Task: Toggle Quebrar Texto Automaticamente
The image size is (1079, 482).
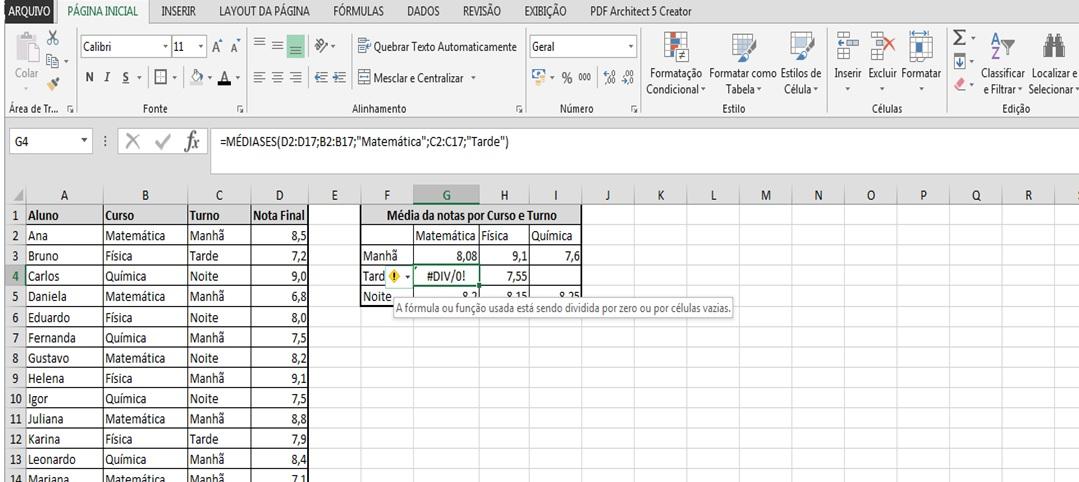Action: [x=437, y=46]
